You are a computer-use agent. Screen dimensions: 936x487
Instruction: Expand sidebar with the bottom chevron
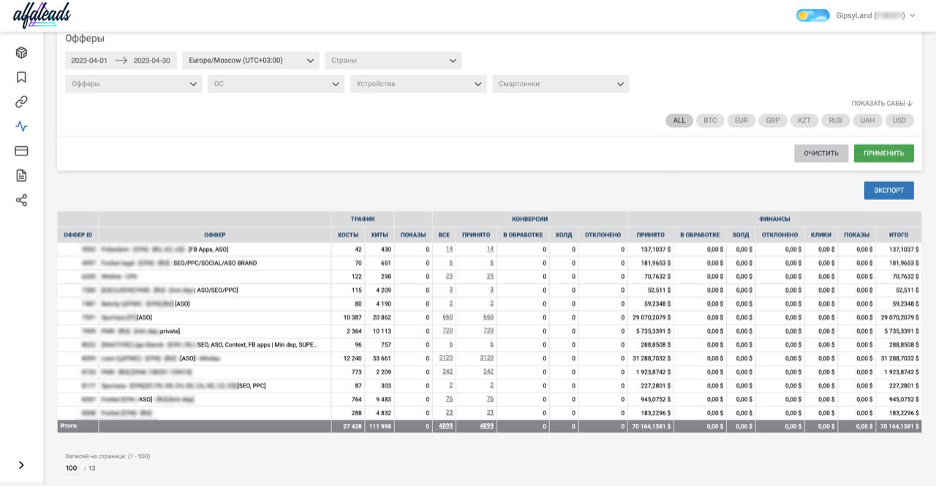click(21, 465)
